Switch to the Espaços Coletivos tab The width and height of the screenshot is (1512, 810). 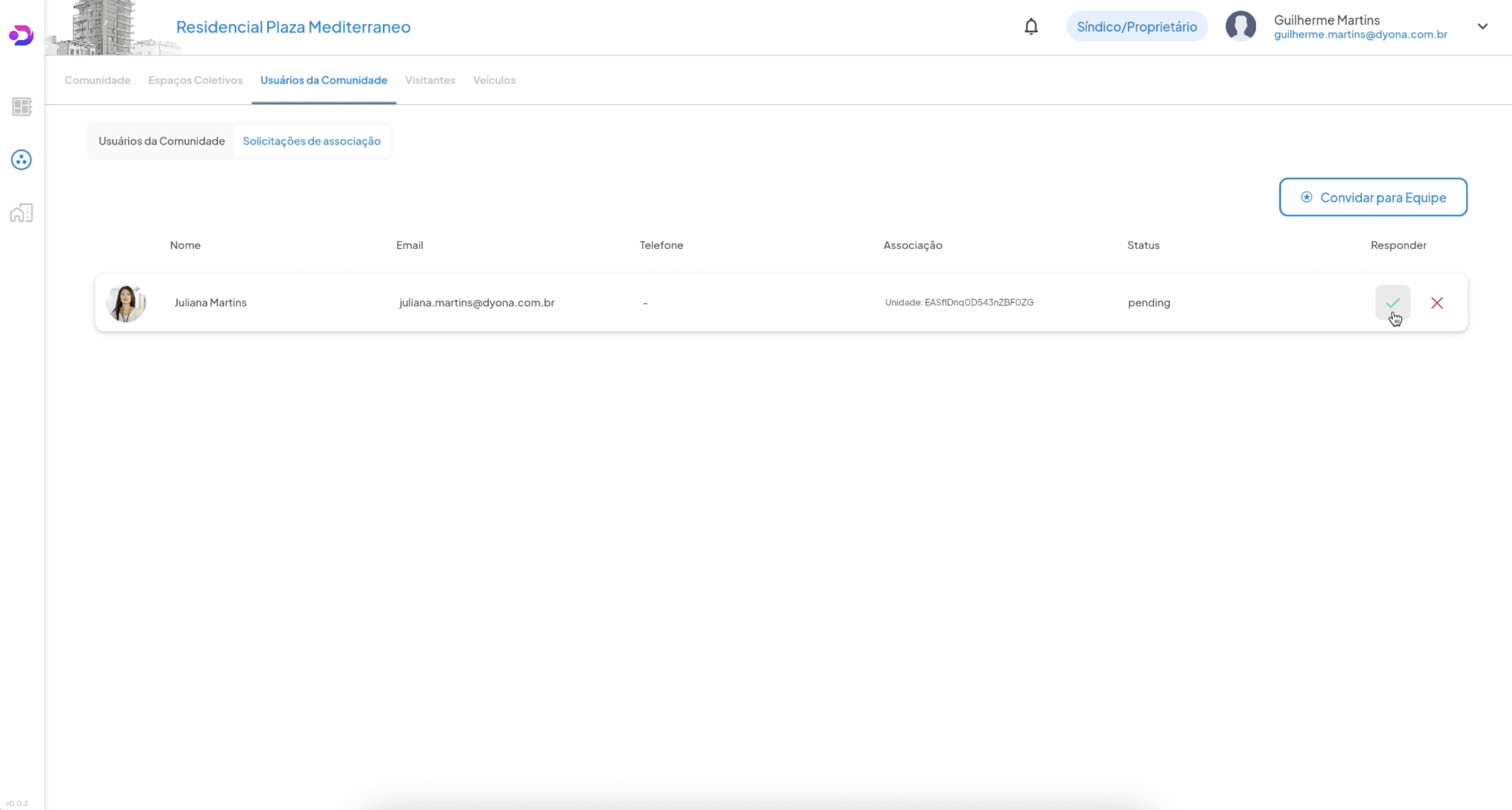point(195,80)
